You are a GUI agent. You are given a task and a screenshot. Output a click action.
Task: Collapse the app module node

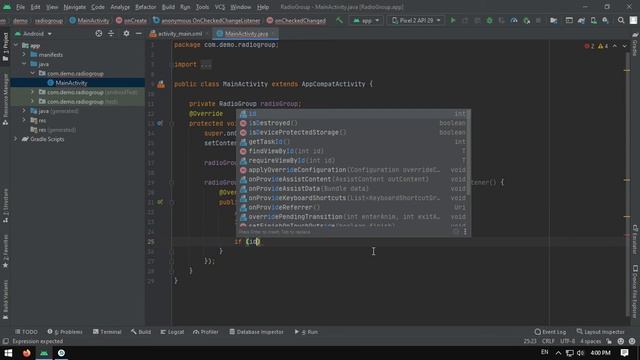(16, 45)
